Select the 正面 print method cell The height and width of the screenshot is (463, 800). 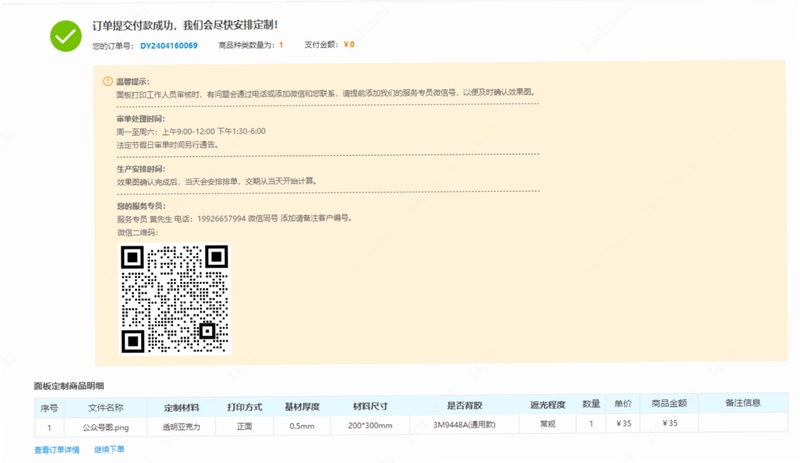[244, 426]
